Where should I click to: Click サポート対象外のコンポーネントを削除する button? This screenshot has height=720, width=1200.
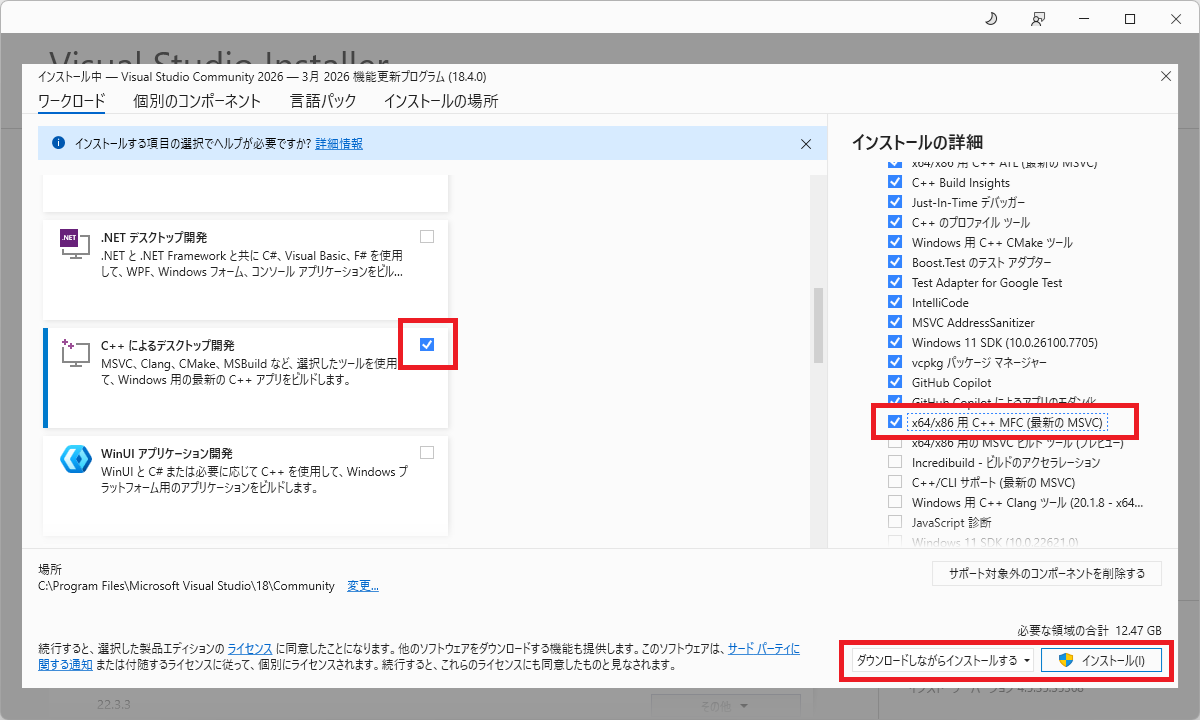(x=1046, y=574)
